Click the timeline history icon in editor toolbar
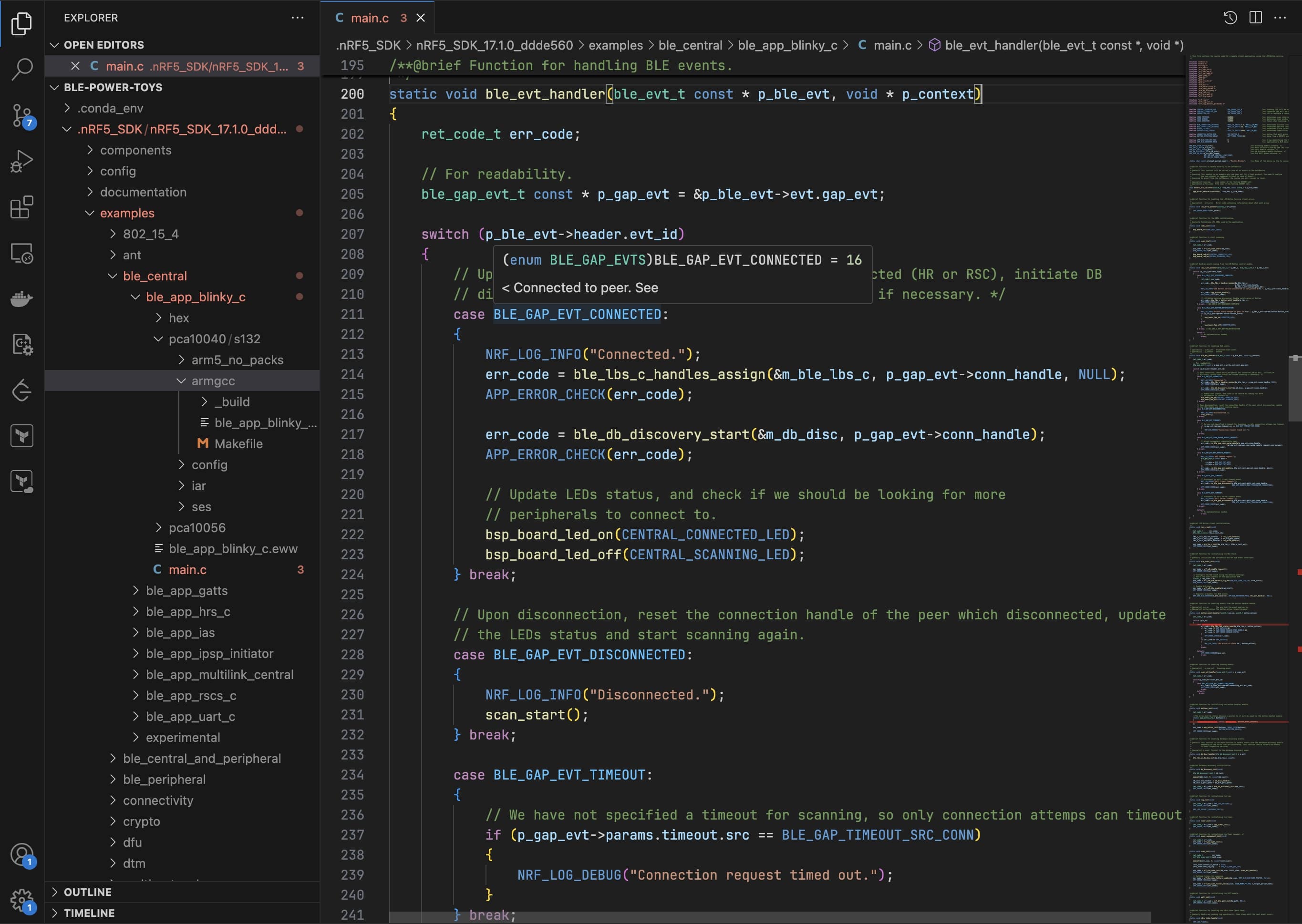The width and height of the screenshot is (1302, 924). coord(1230,18)
